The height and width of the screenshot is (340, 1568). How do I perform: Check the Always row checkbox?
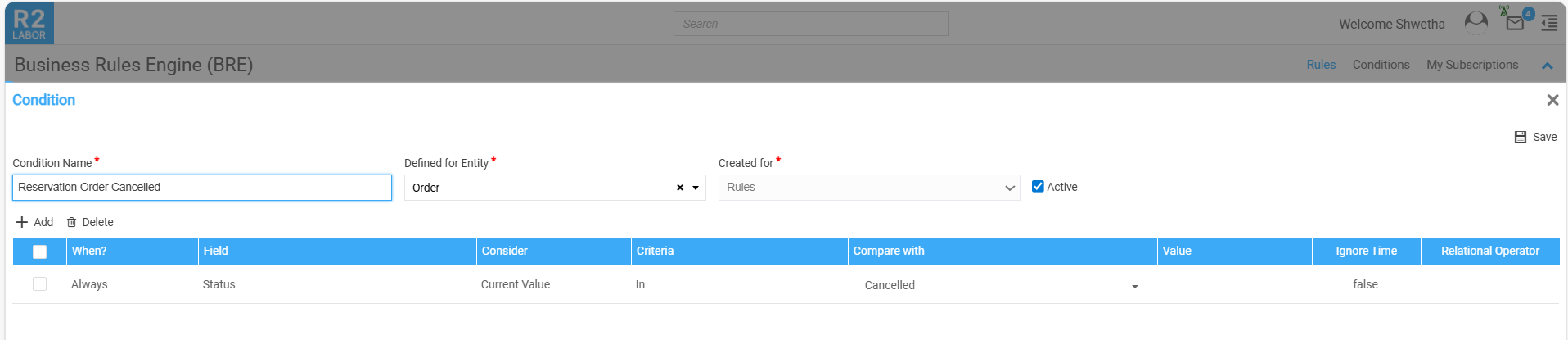tap(39, 284)
